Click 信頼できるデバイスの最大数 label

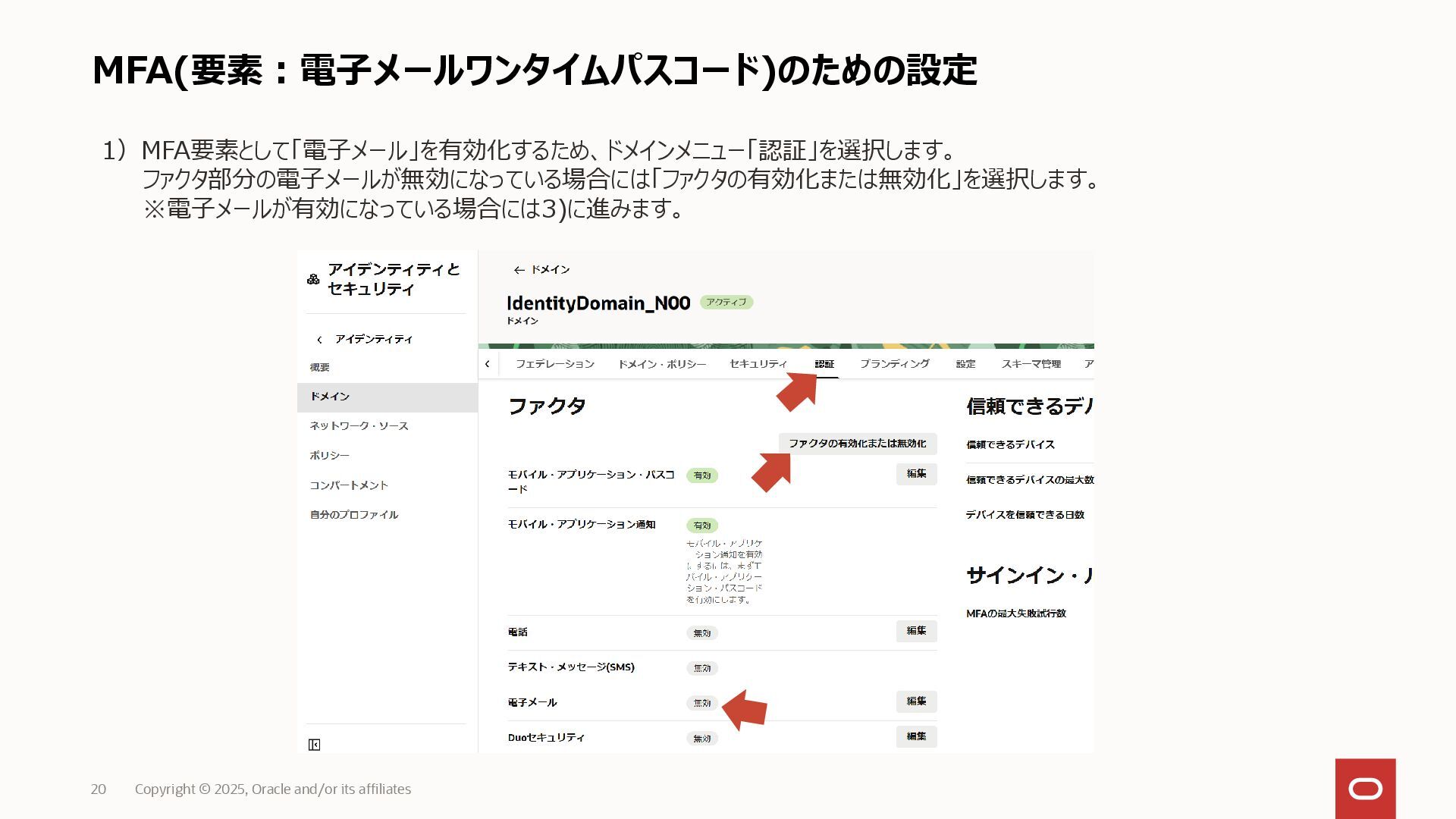[1030, 480]
